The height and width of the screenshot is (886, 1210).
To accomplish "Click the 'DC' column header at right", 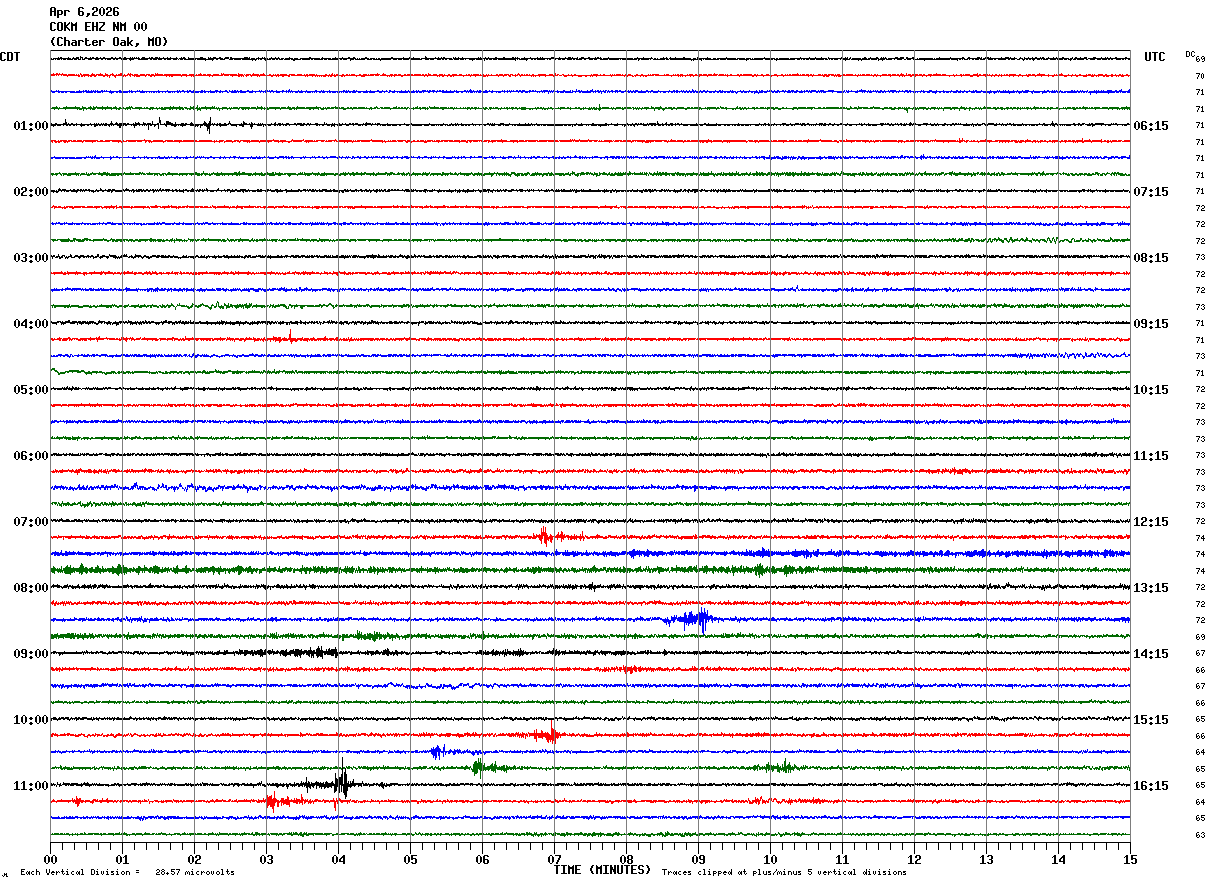I will coord(1190,54).
